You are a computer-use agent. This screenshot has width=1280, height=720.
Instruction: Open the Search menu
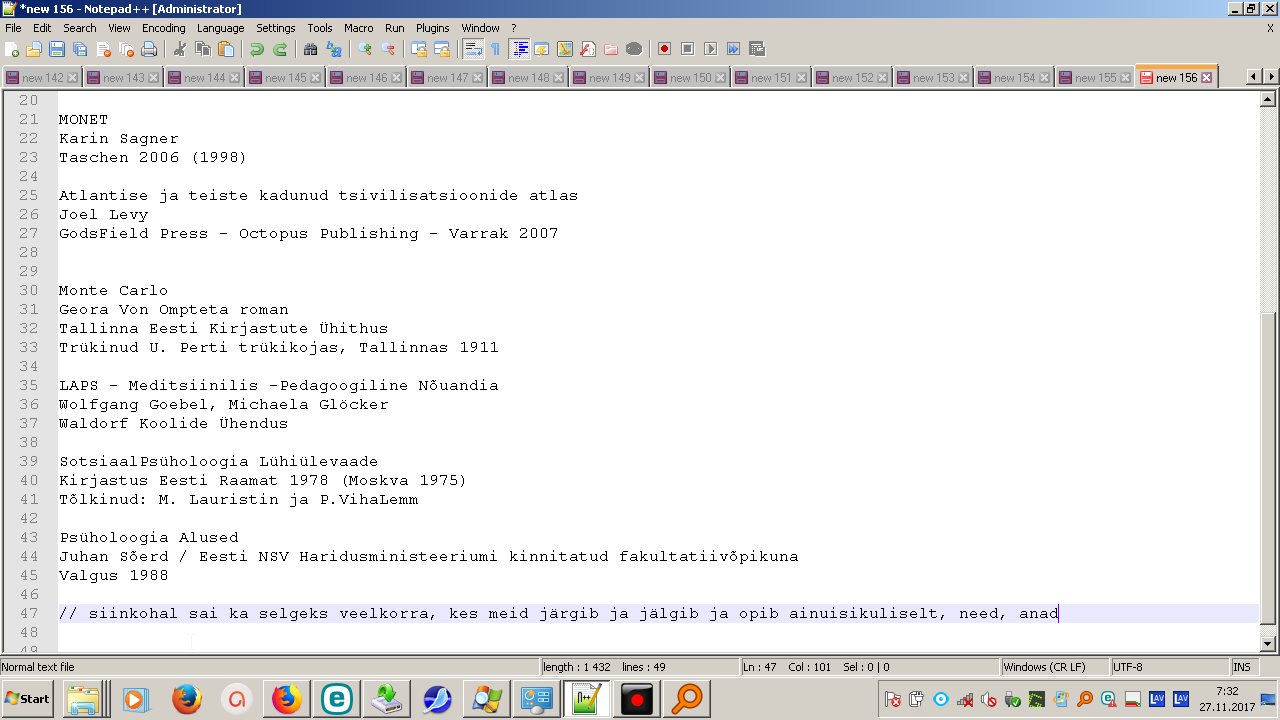80,28
